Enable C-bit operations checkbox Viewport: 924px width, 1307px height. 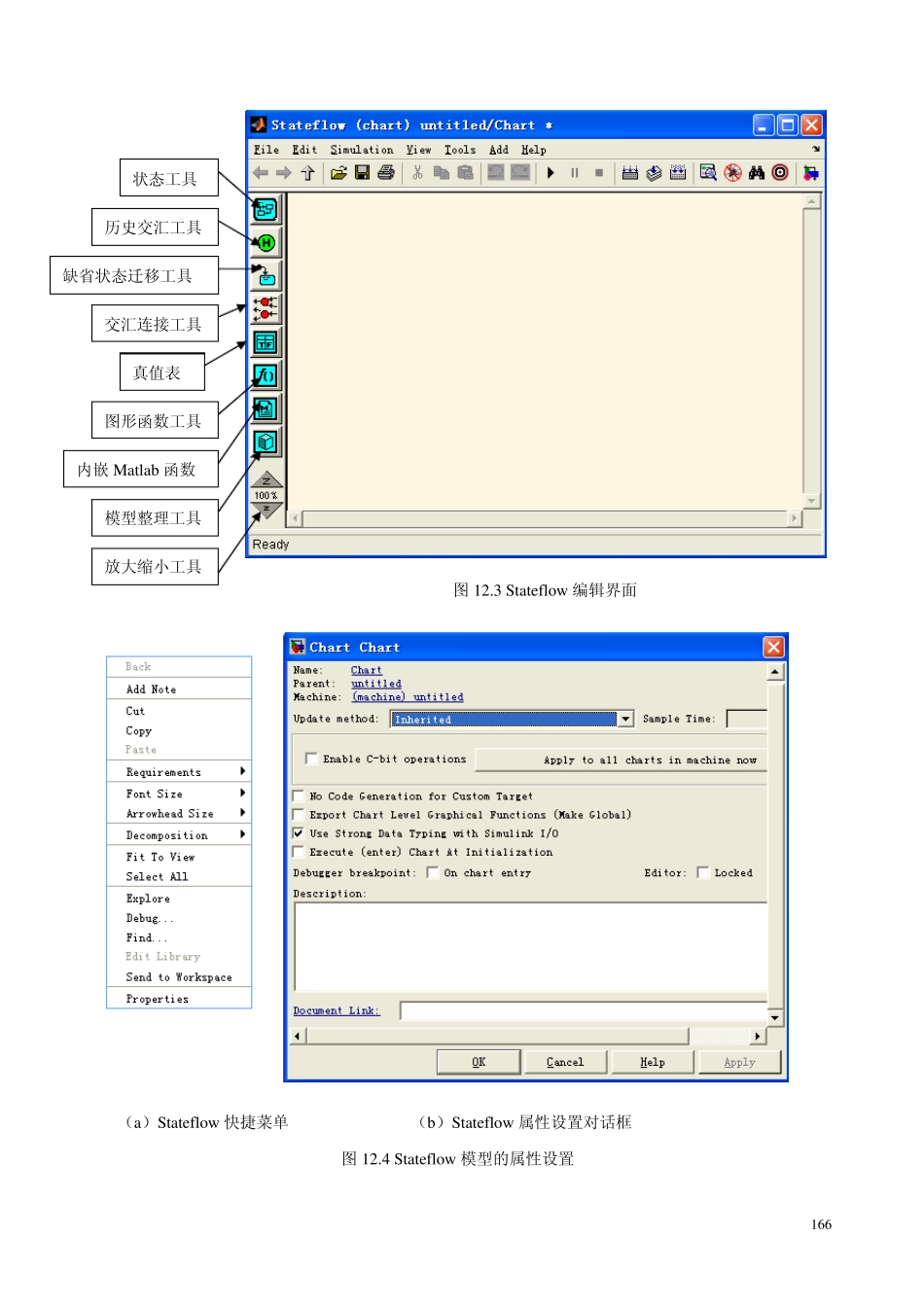(x=311, y=759)
